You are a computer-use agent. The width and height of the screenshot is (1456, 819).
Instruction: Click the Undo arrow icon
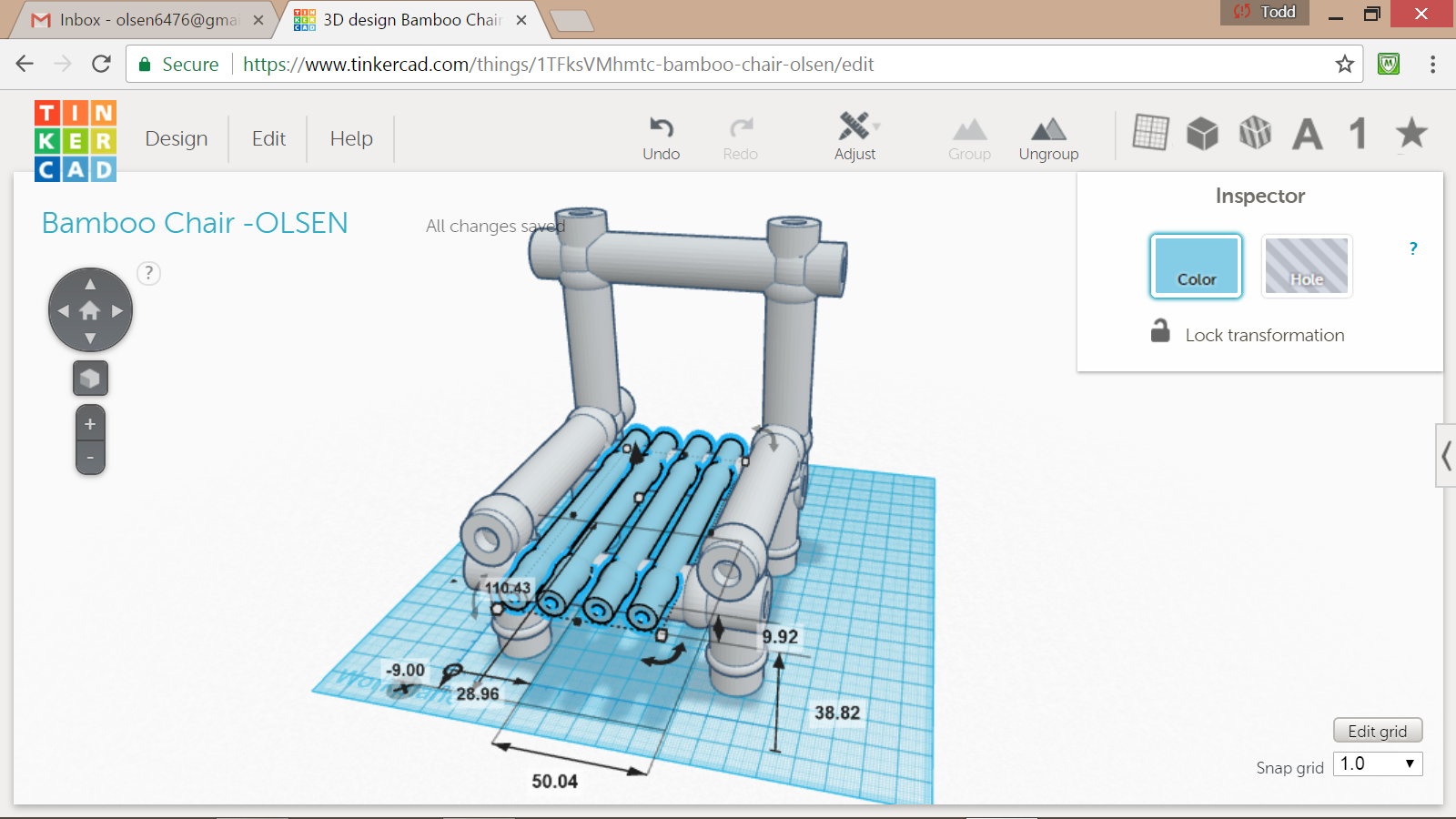pos(661,127)
